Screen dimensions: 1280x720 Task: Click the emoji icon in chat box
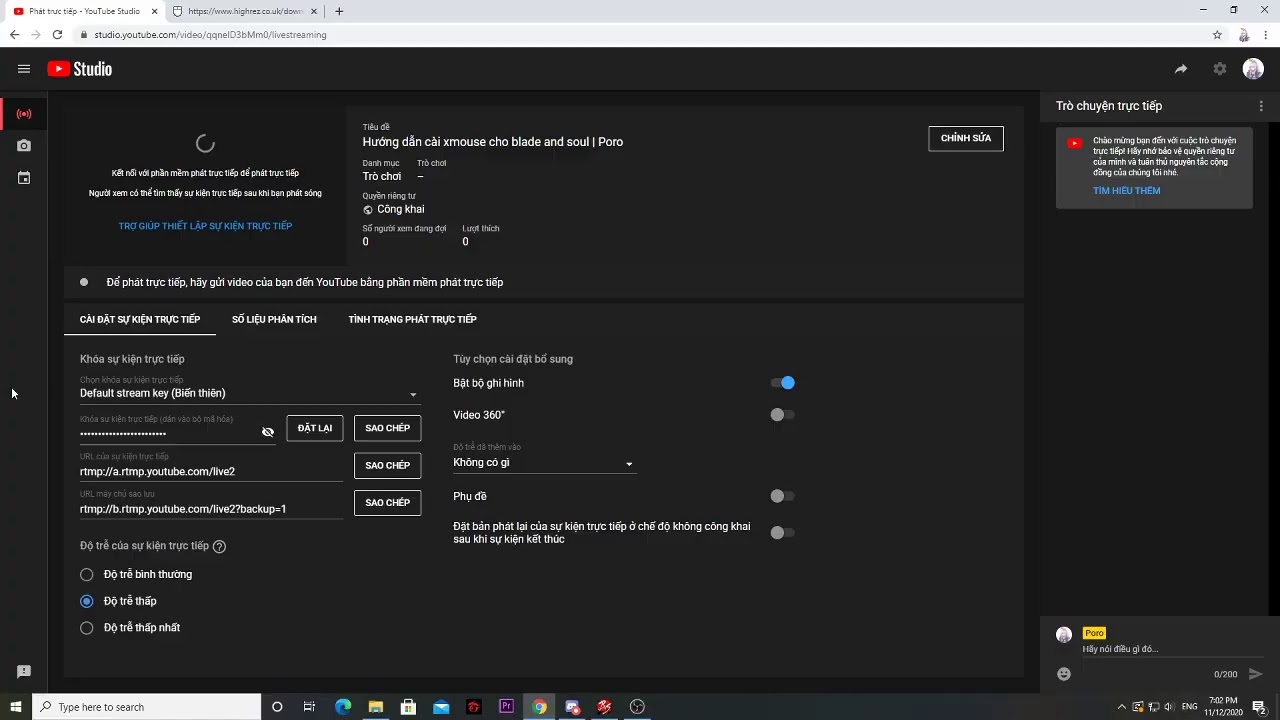1064,674
